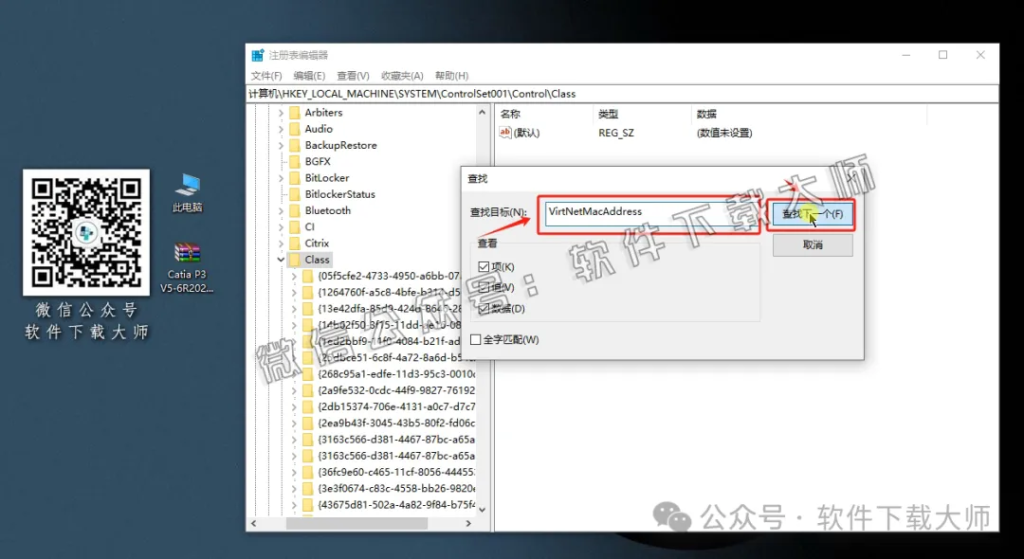Click the tree pane horizontal scroll right arrow
1024x559 pixels.
tap(468, 523)
